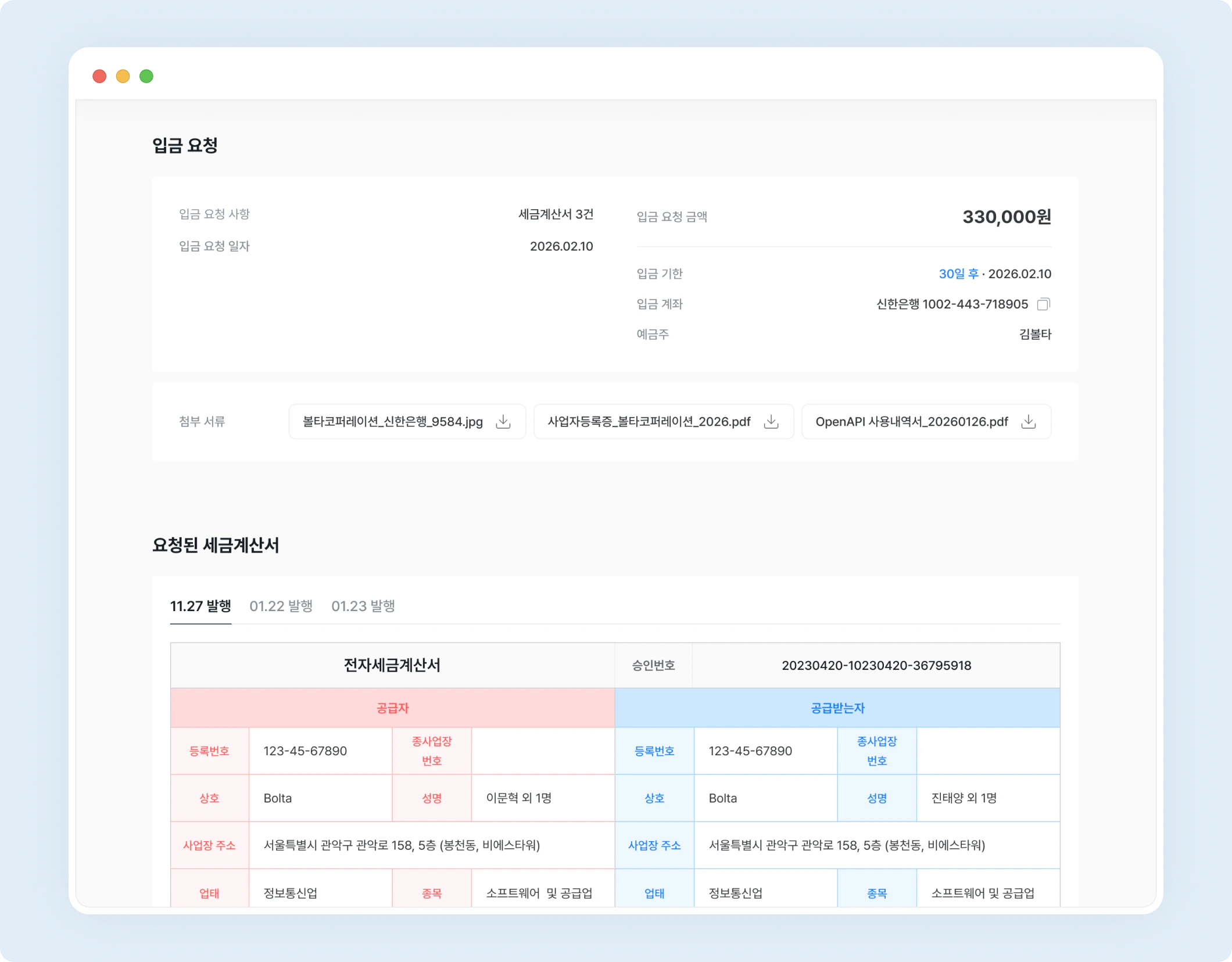Screen dimensions: 1232x962
Task: Click the green zoom traffic light
Action: point(147,76)
